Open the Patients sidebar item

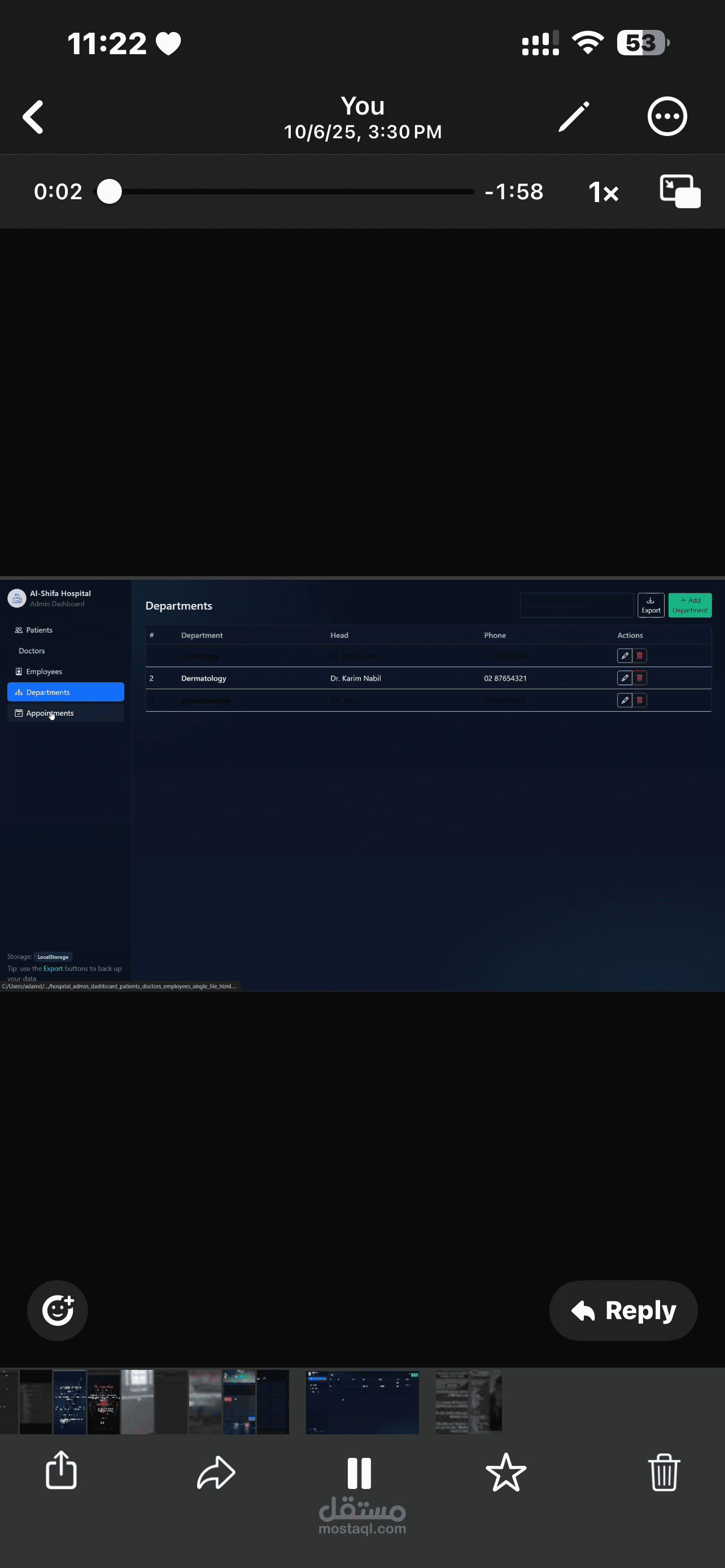(x=65, y=630)
